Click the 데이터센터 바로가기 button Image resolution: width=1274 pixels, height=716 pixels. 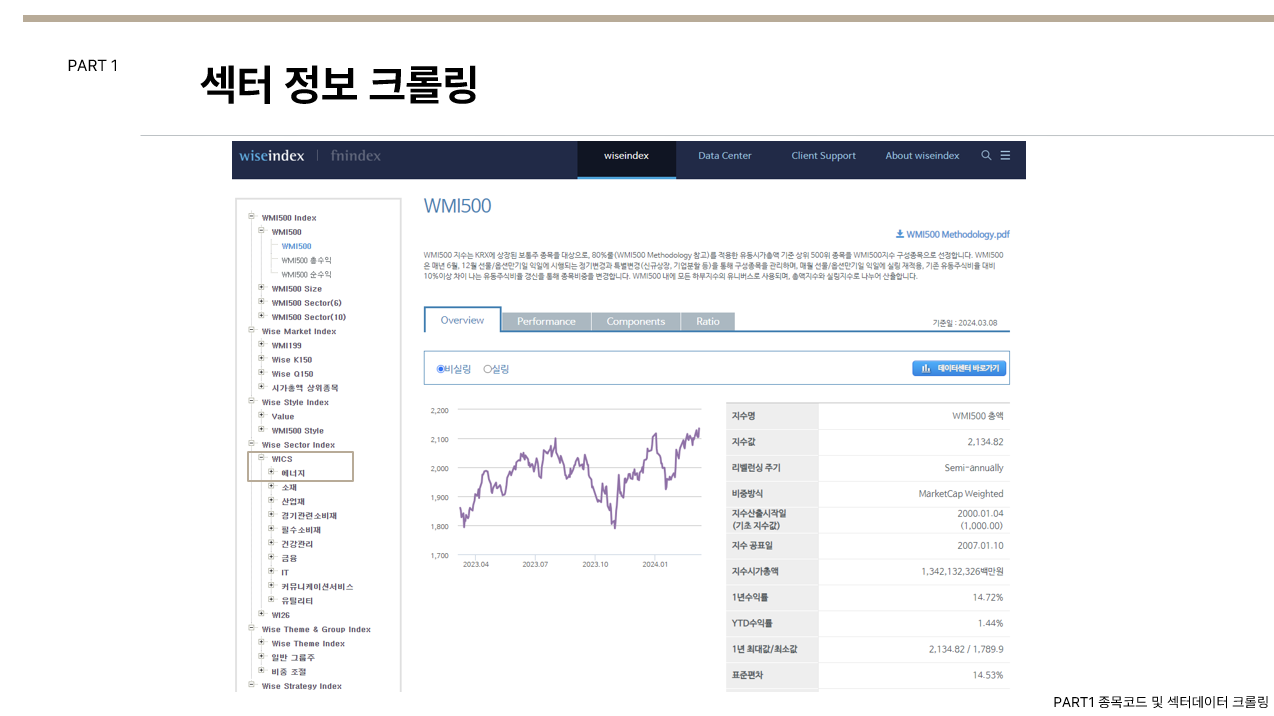[959, 368]
